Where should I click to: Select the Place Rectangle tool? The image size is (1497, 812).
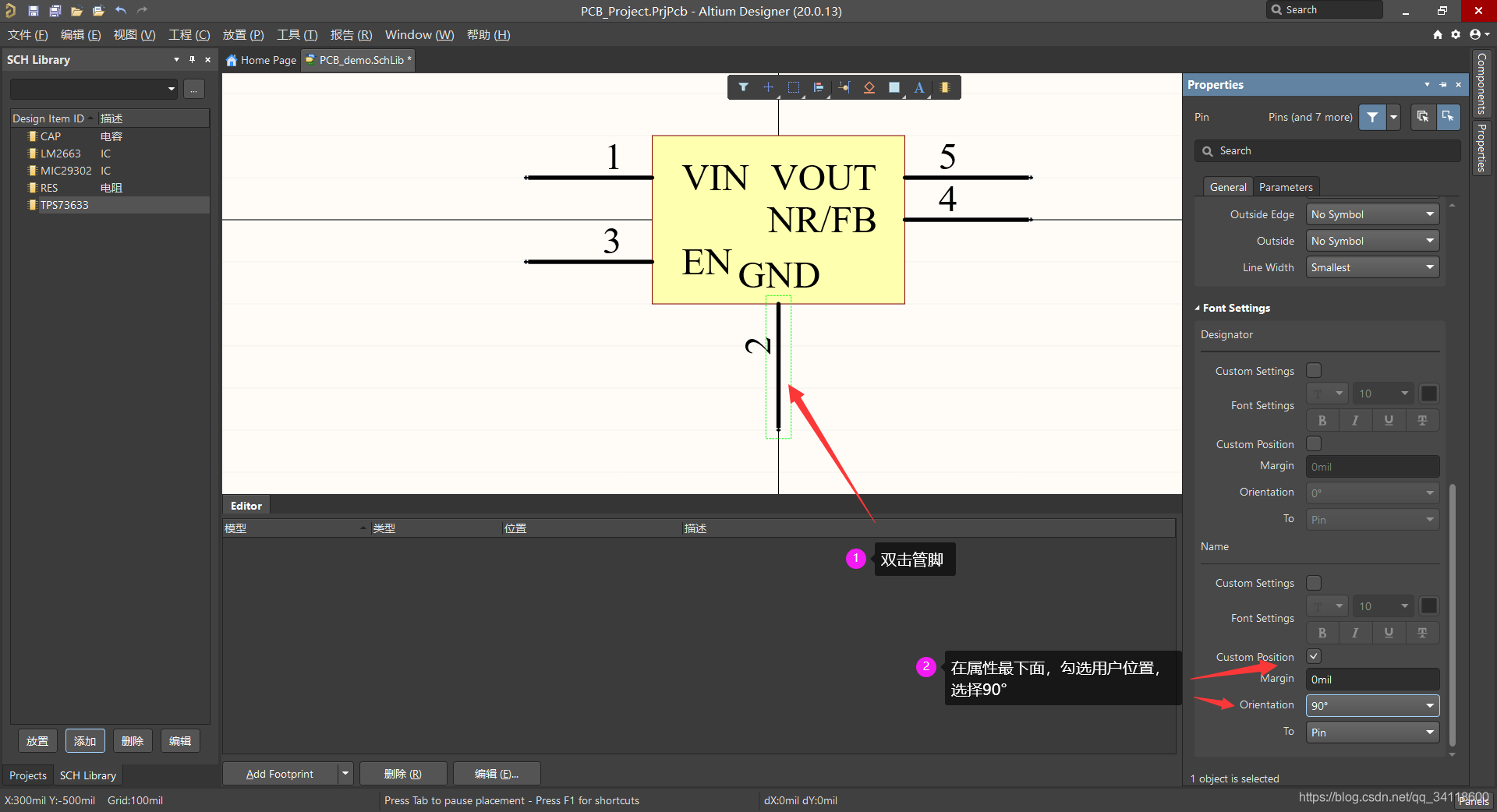coord(894,87)
